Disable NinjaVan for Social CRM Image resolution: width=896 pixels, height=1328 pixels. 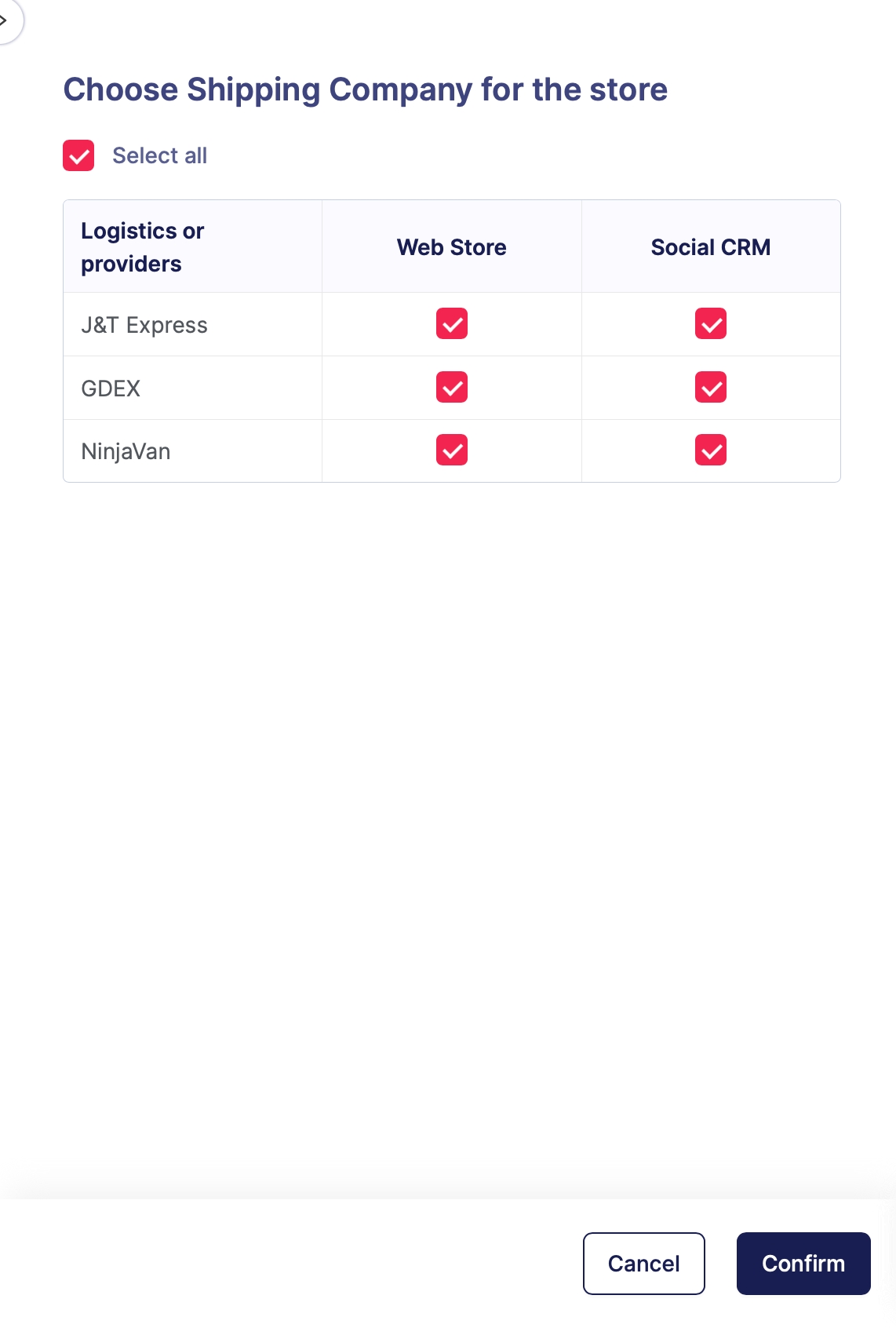[x=711, y=451]
